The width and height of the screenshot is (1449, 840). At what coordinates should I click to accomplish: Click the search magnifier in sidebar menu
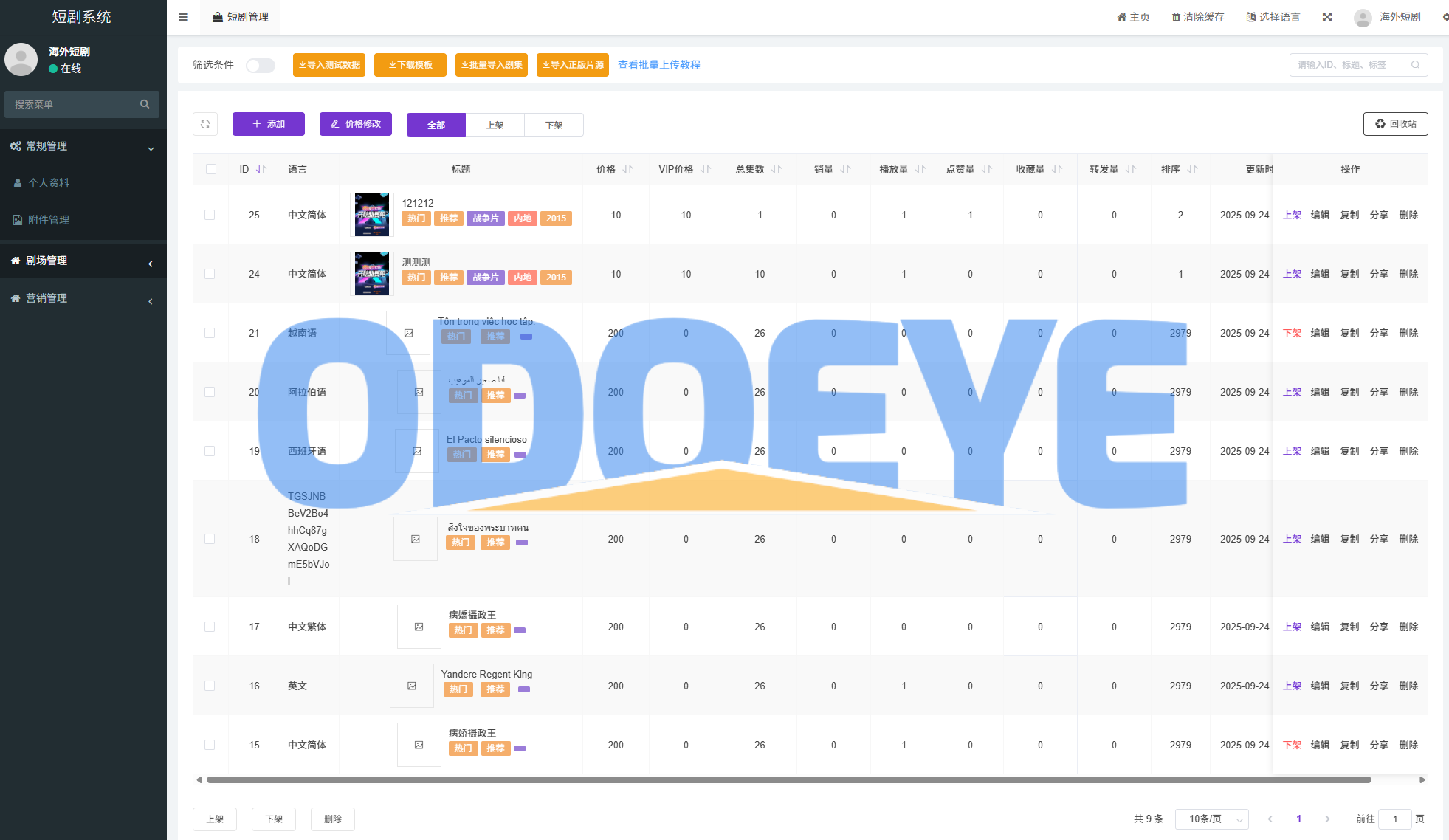145,104
